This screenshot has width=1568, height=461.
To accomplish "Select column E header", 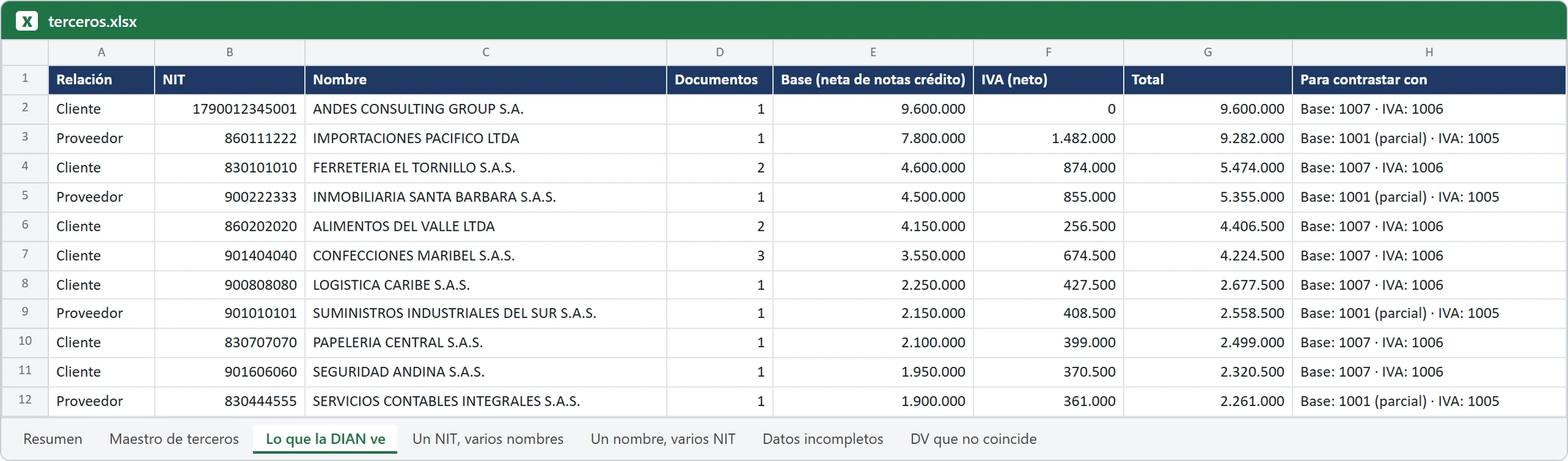I will point(873,52).
